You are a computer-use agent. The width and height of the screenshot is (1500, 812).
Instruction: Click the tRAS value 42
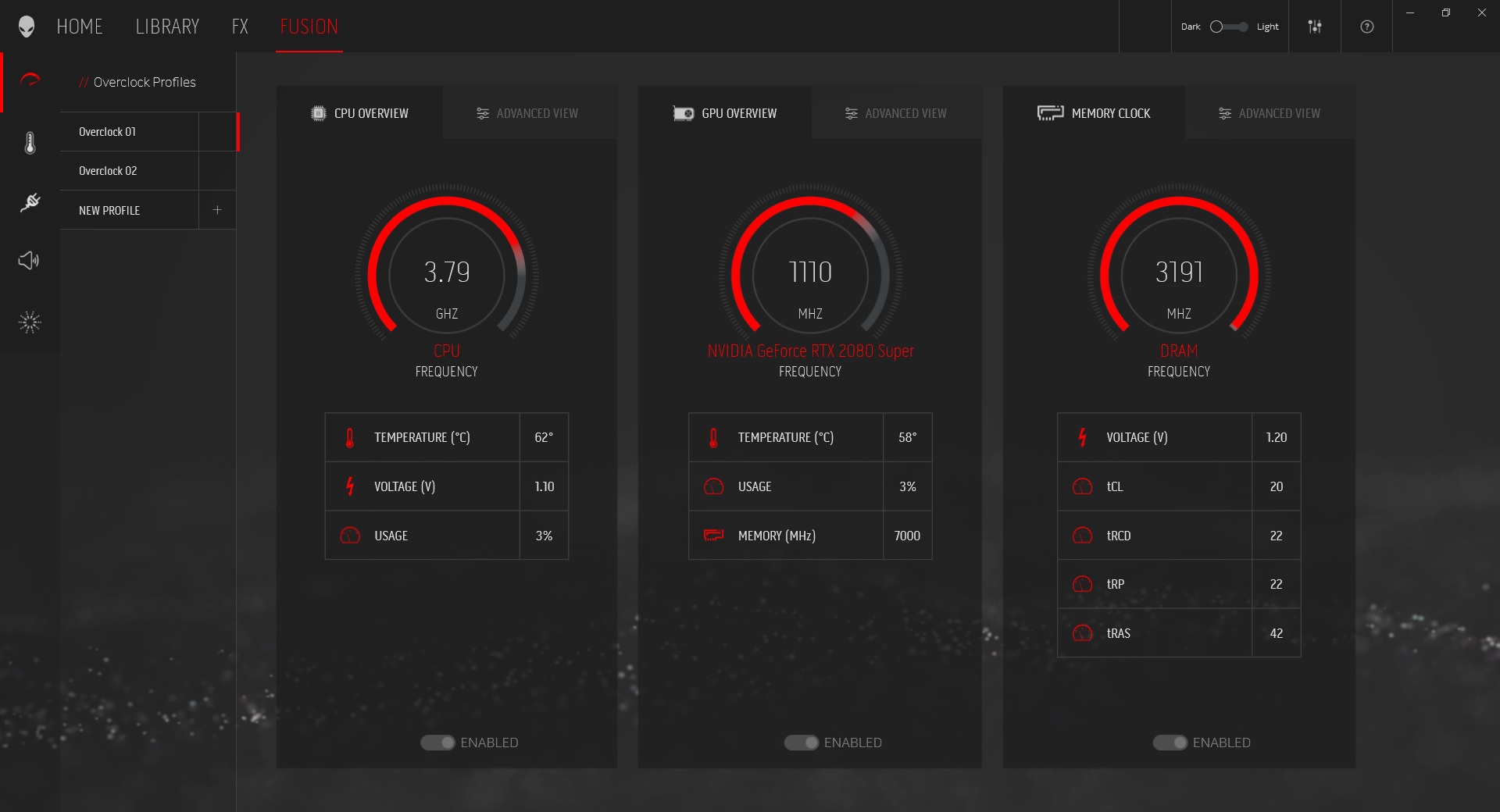[1277, 633]
